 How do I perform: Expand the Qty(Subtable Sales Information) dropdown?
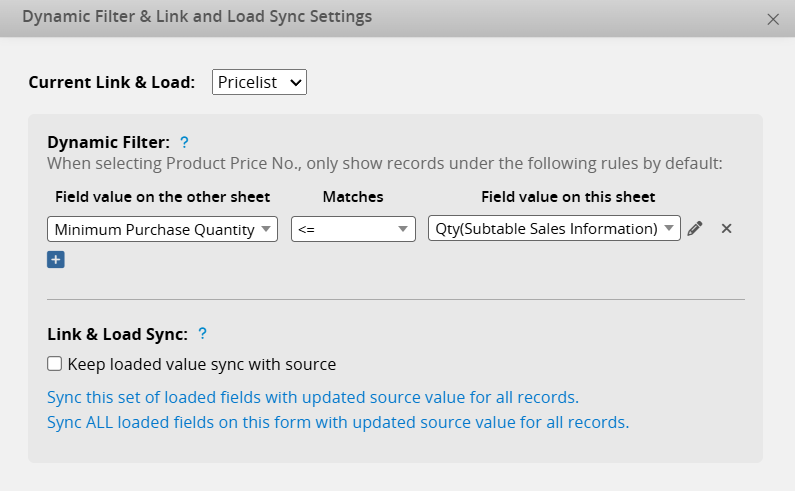553,229
